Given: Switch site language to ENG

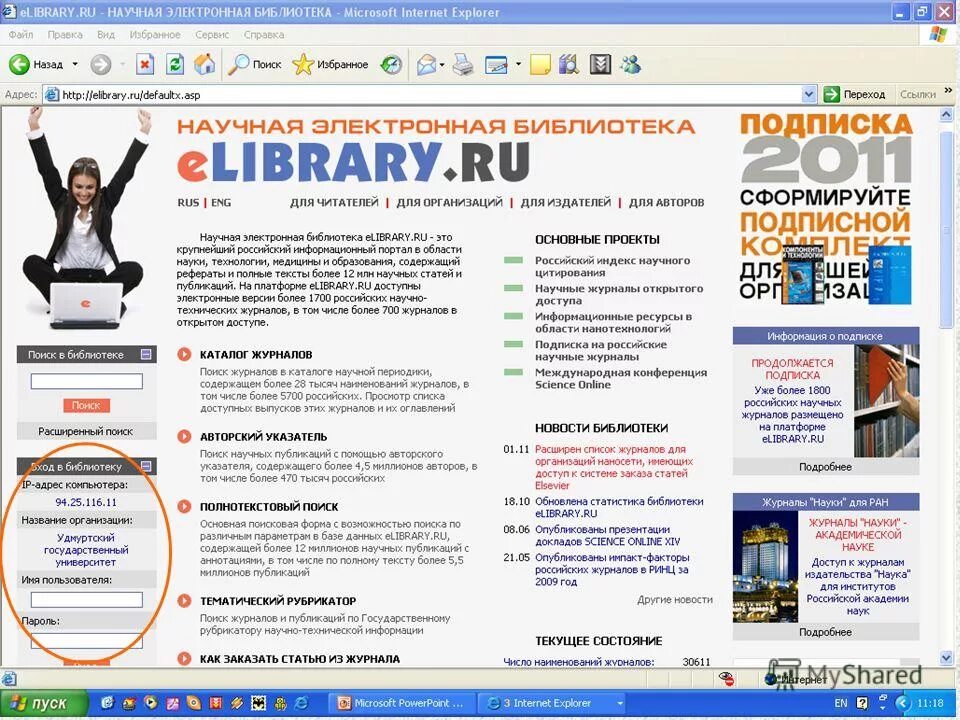Looking at the screenshot, I should point(221,202).
